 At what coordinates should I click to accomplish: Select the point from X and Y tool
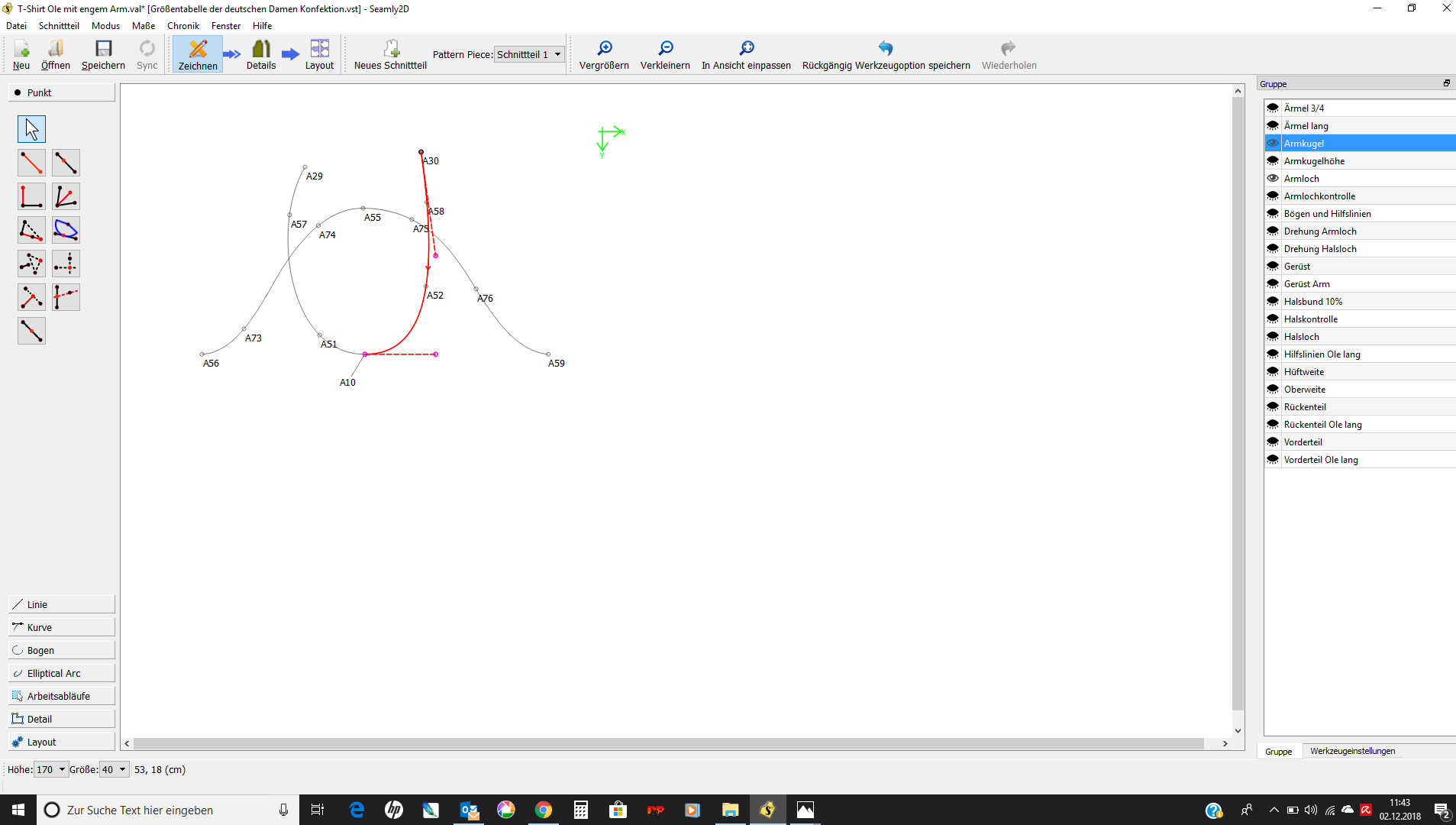[66, 264]
